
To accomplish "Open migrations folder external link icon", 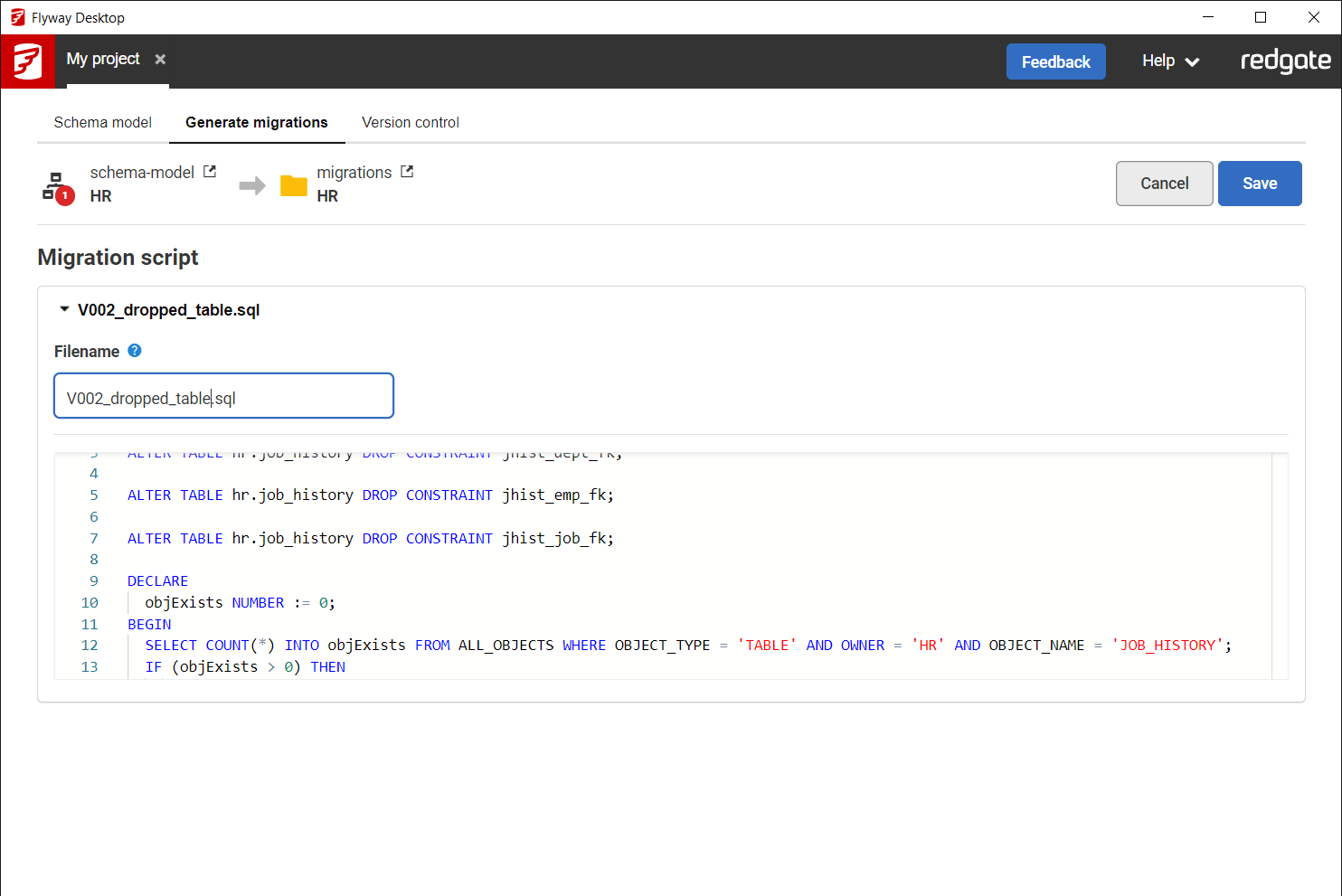I will coord(407,172).
